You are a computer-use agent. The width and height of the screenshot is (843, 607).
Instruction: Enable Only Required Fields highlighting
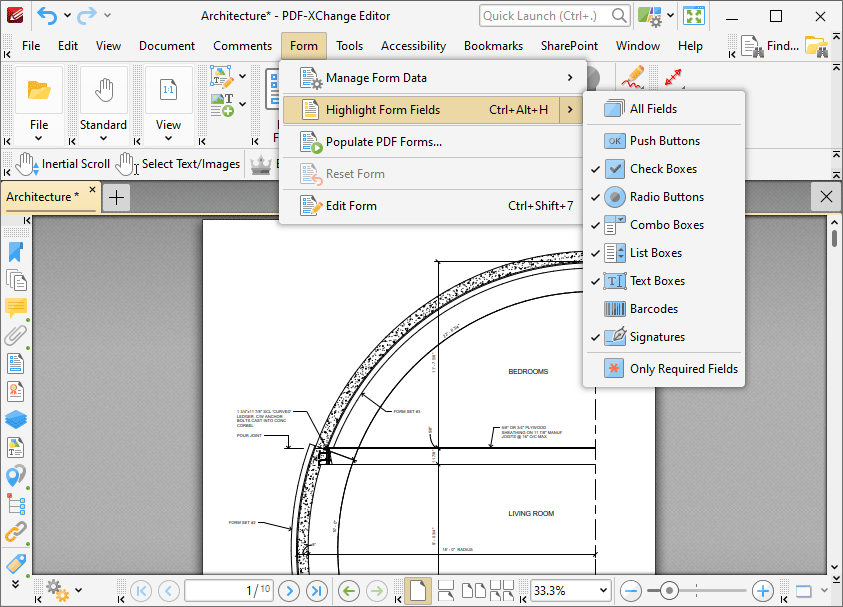(664, 369)
